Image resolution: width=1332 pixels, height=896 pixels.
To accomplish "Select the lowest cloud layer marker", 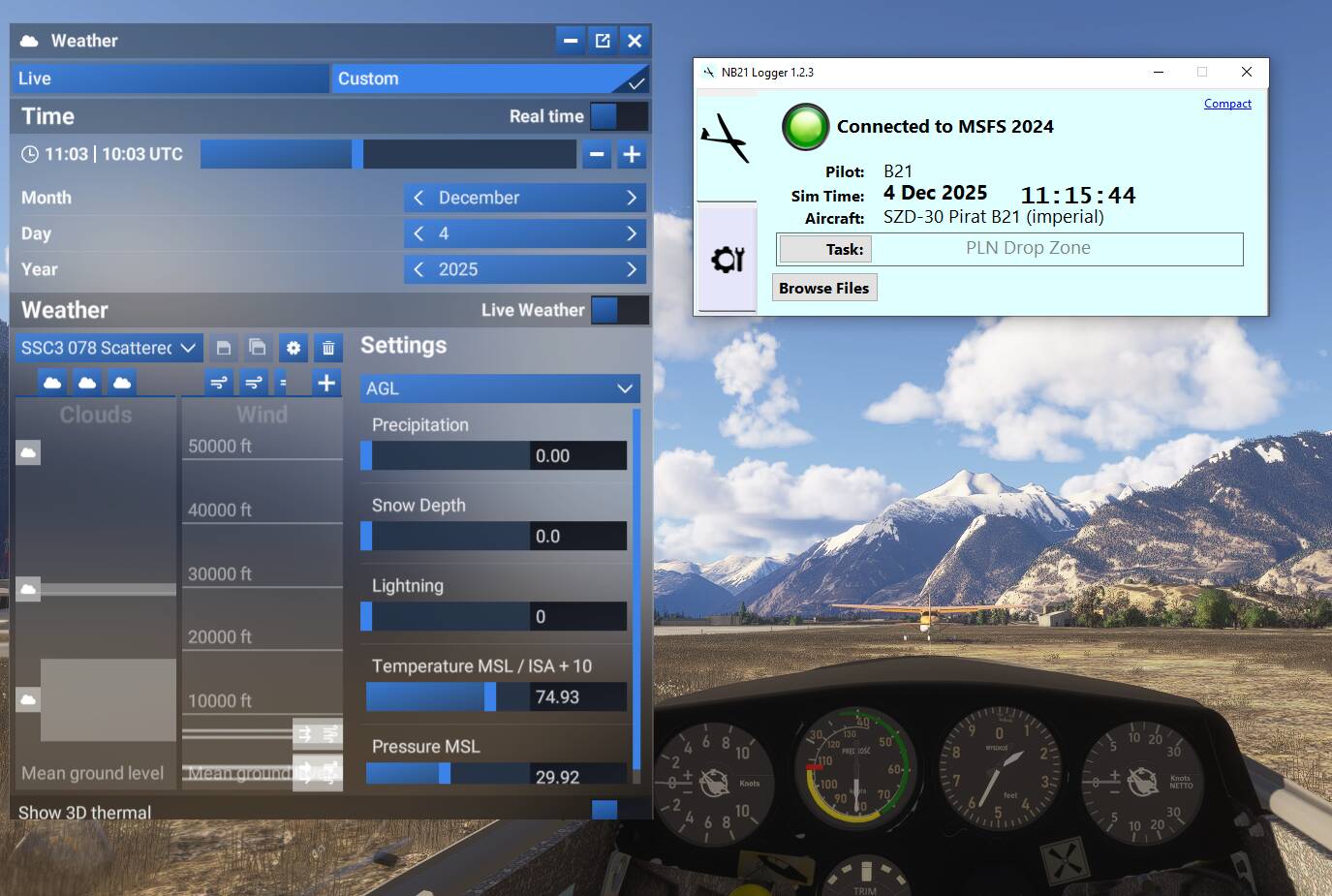I will point(28,699).
